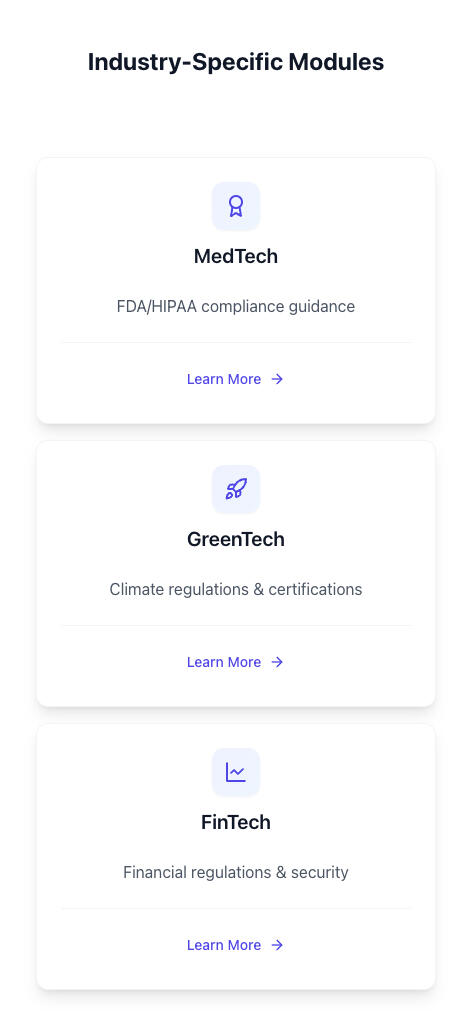
Task: Click the divider line in FinTech card
Action: click(x=236, y=909)
